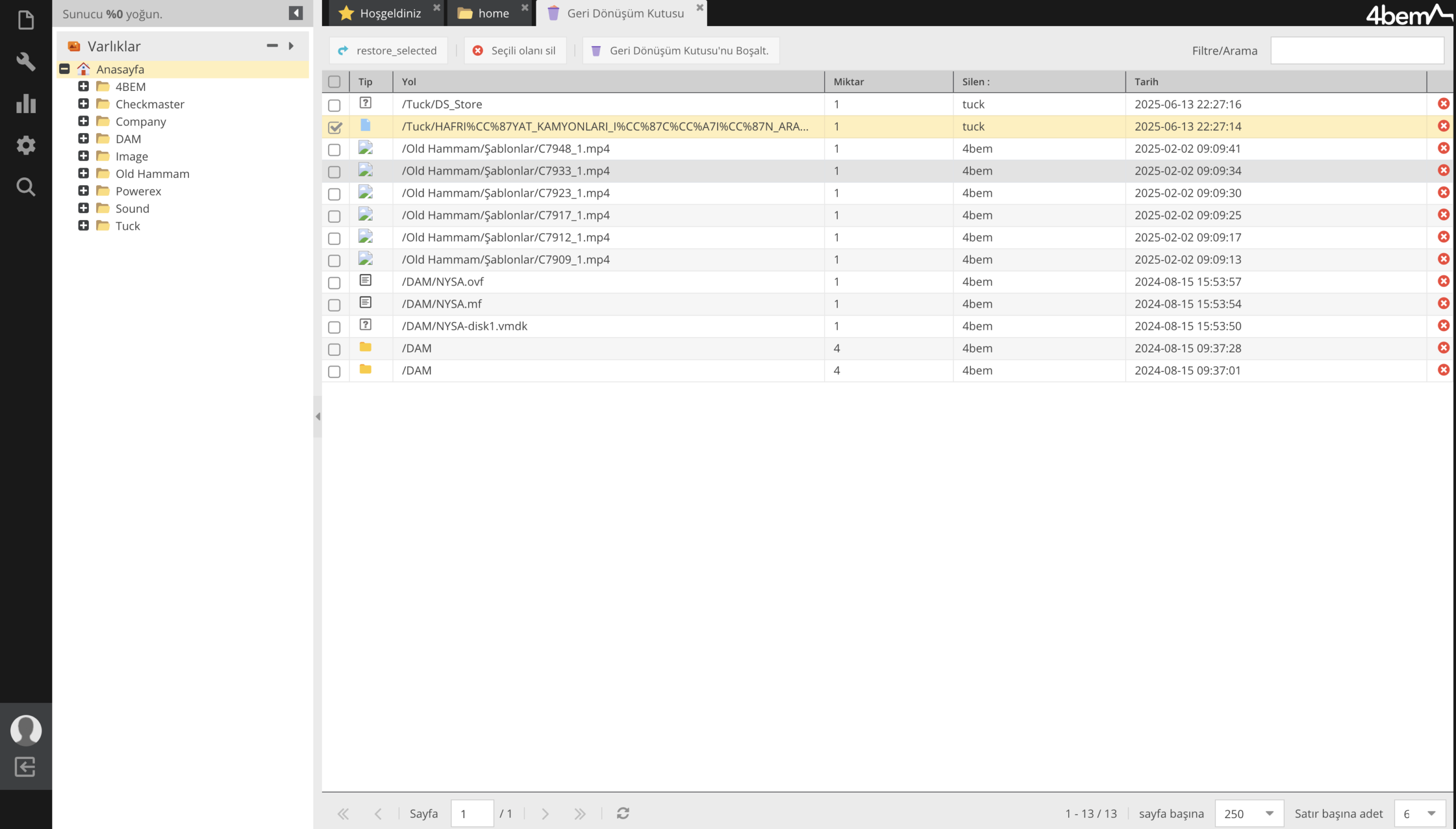Click Seçili olanı sil button
Image resolution: width=1456 pixels, height=829 pixels.
coord(515,51)
